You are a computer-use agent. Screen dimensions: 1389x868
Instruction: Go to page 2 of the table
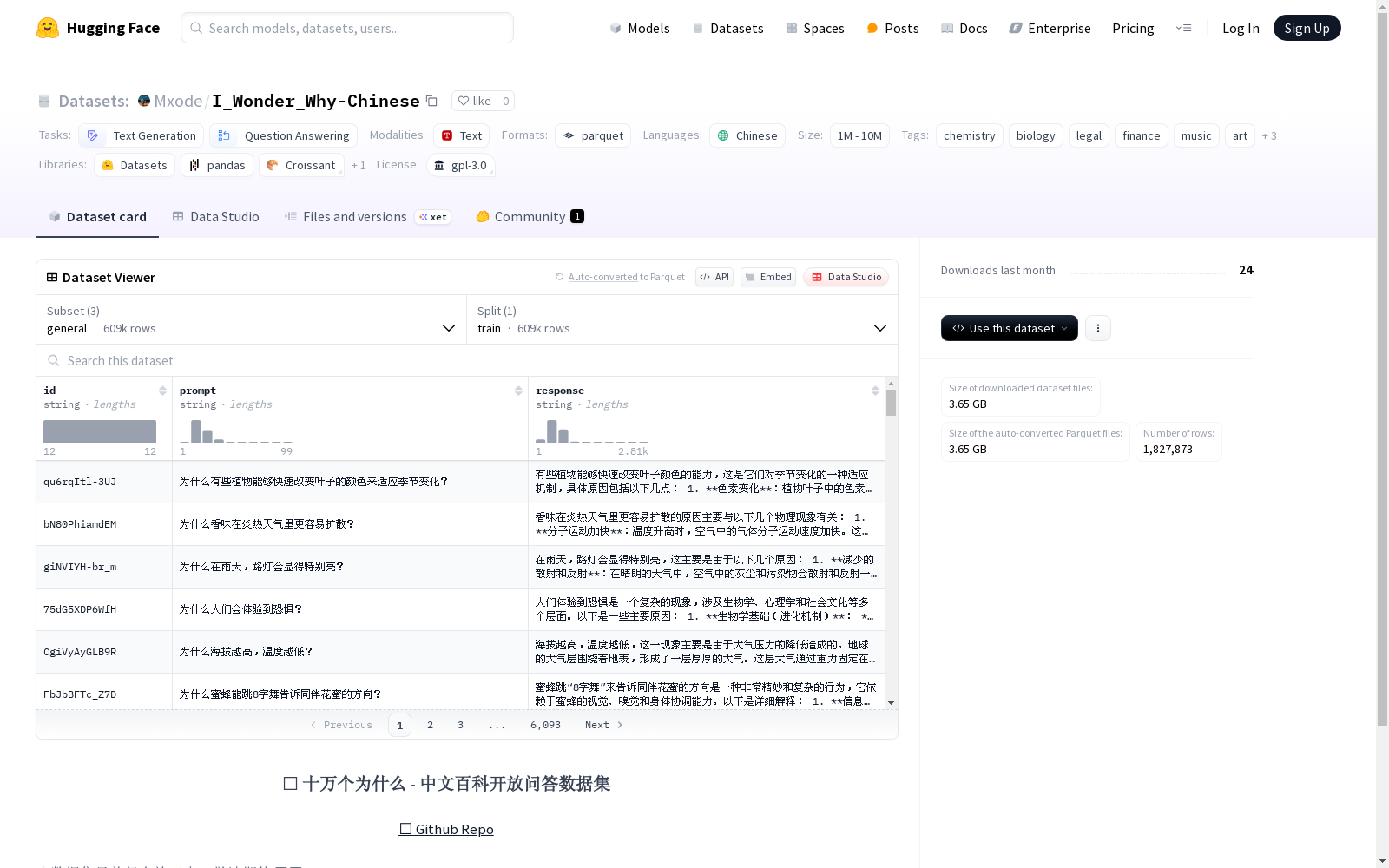click(x=430, y=725)
